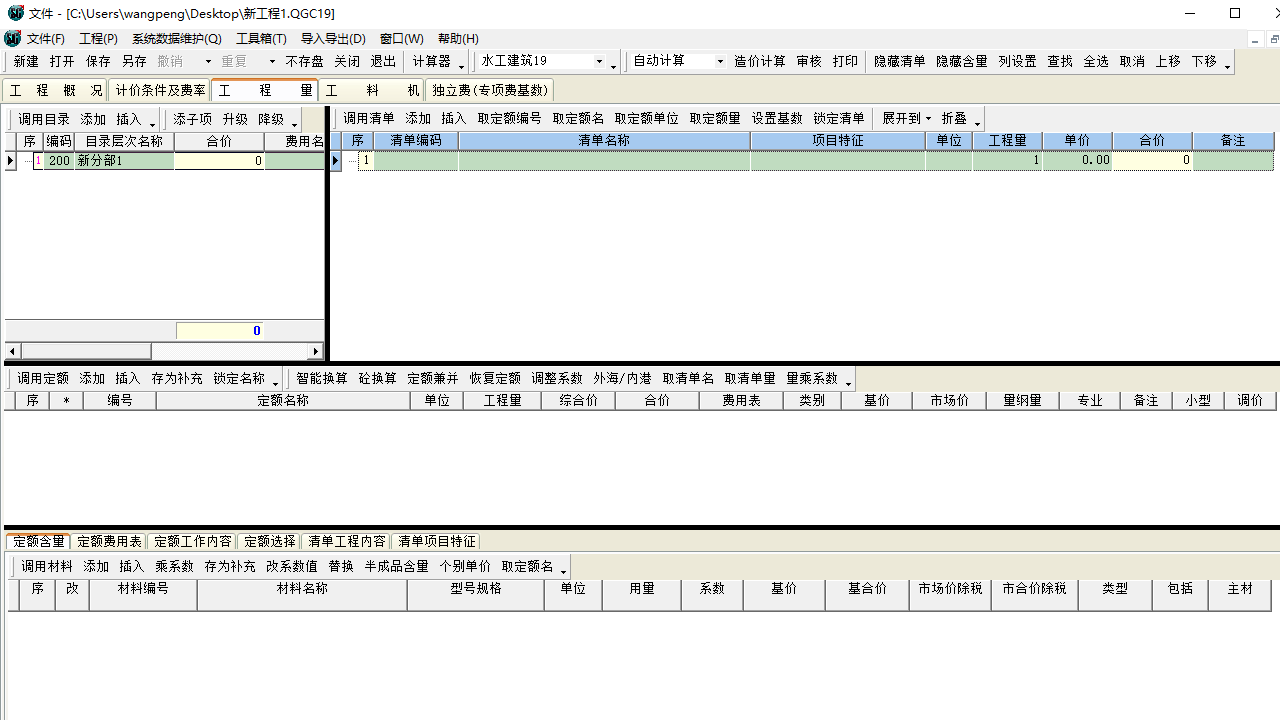Expand the 自动计算 combo box
The height and width of the screenshot is (720, 1280).
[x=719, y=62]
